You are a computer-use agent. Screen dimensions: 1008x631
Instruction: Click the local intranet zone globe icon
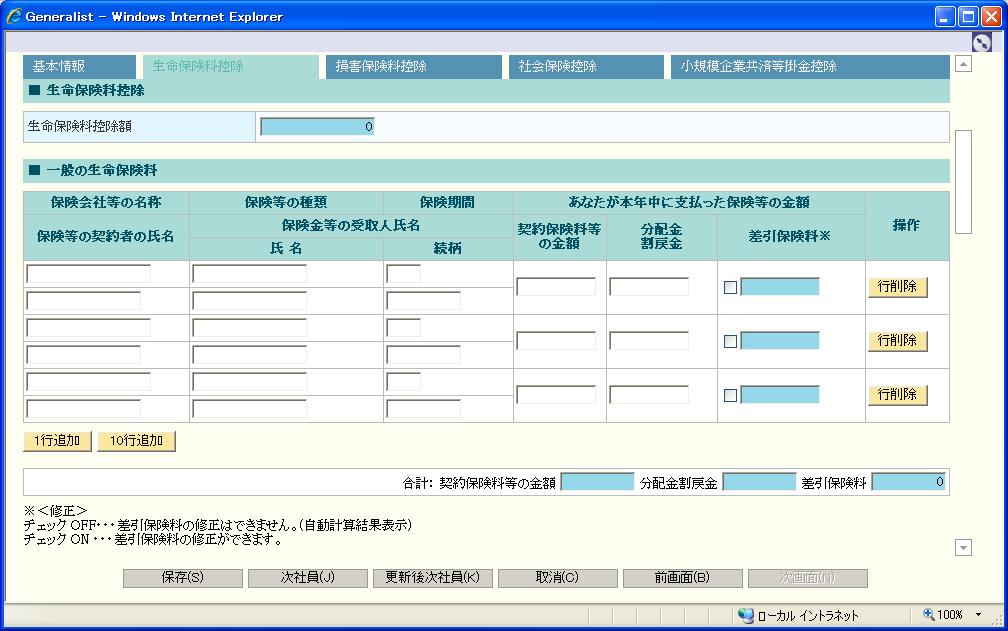pyautogui.click(x=745, y=615)
